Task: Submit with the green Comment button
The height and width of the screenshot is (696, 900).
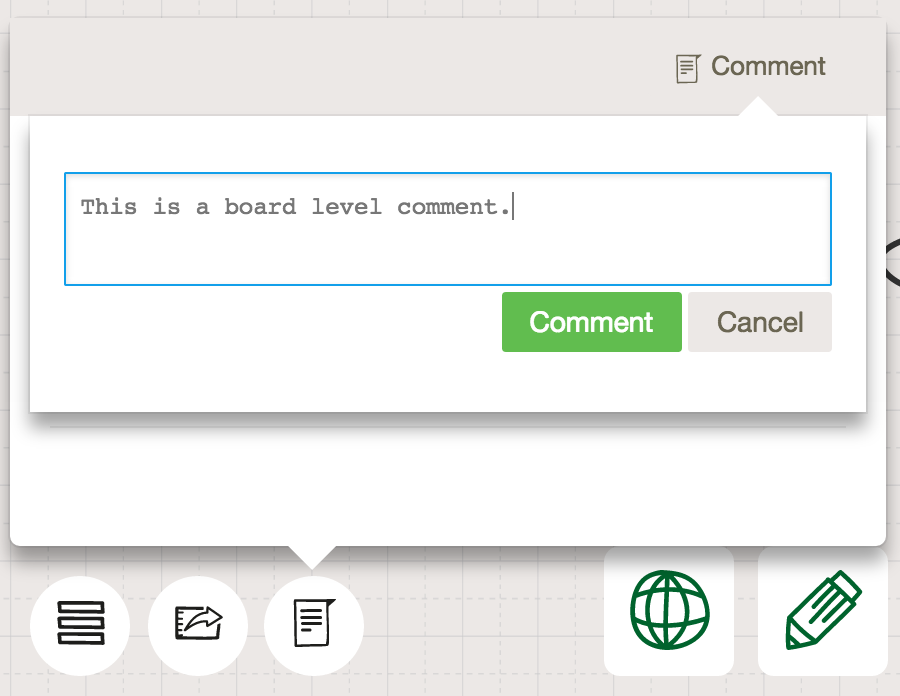Action: 592,322
